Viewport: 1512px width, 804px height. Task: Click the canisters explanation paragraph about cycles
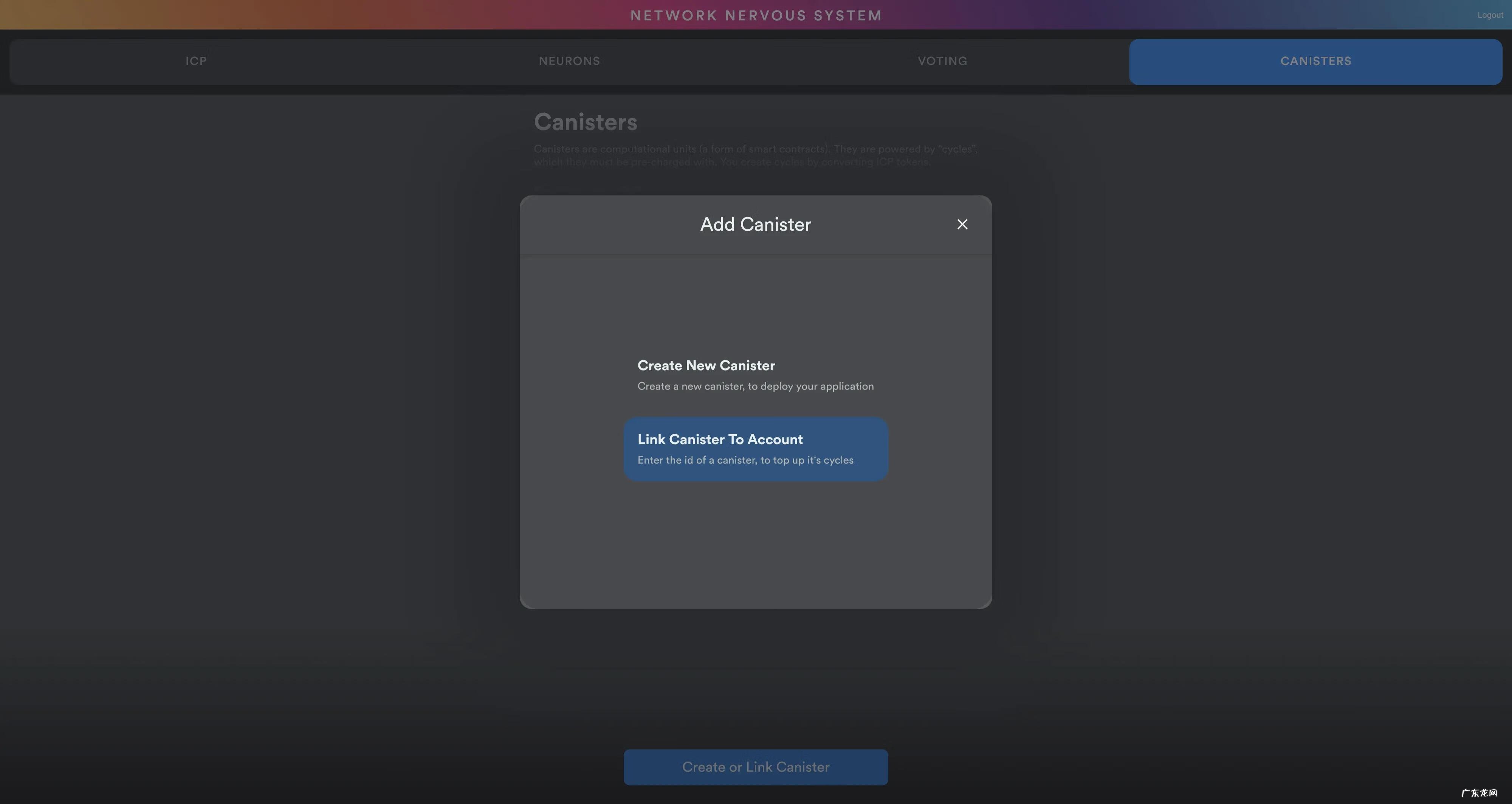pos(755,156)
